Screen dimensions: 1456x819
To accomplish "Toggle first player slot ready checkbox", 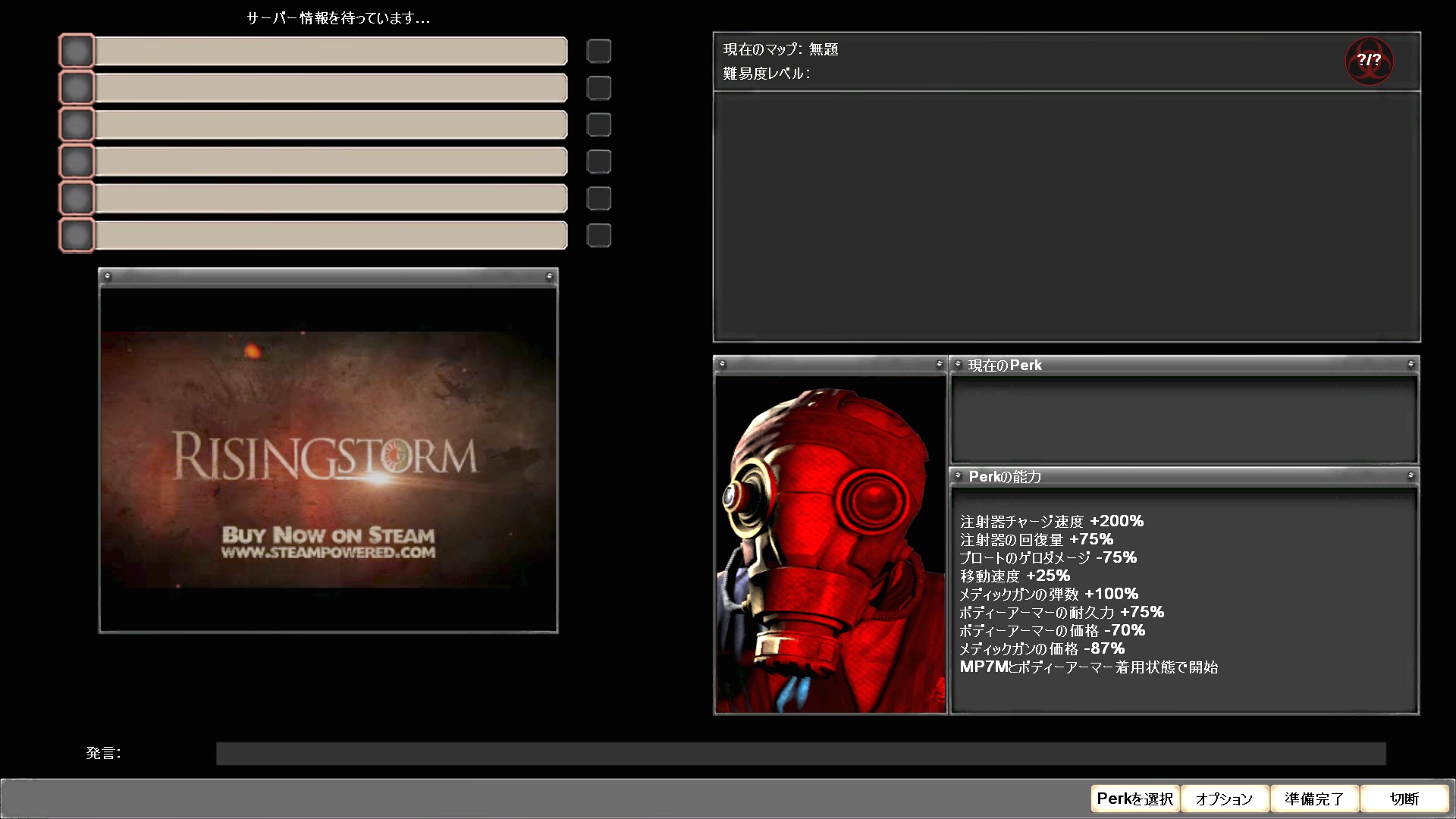I will pyautogui.click(x=599, y=51).
